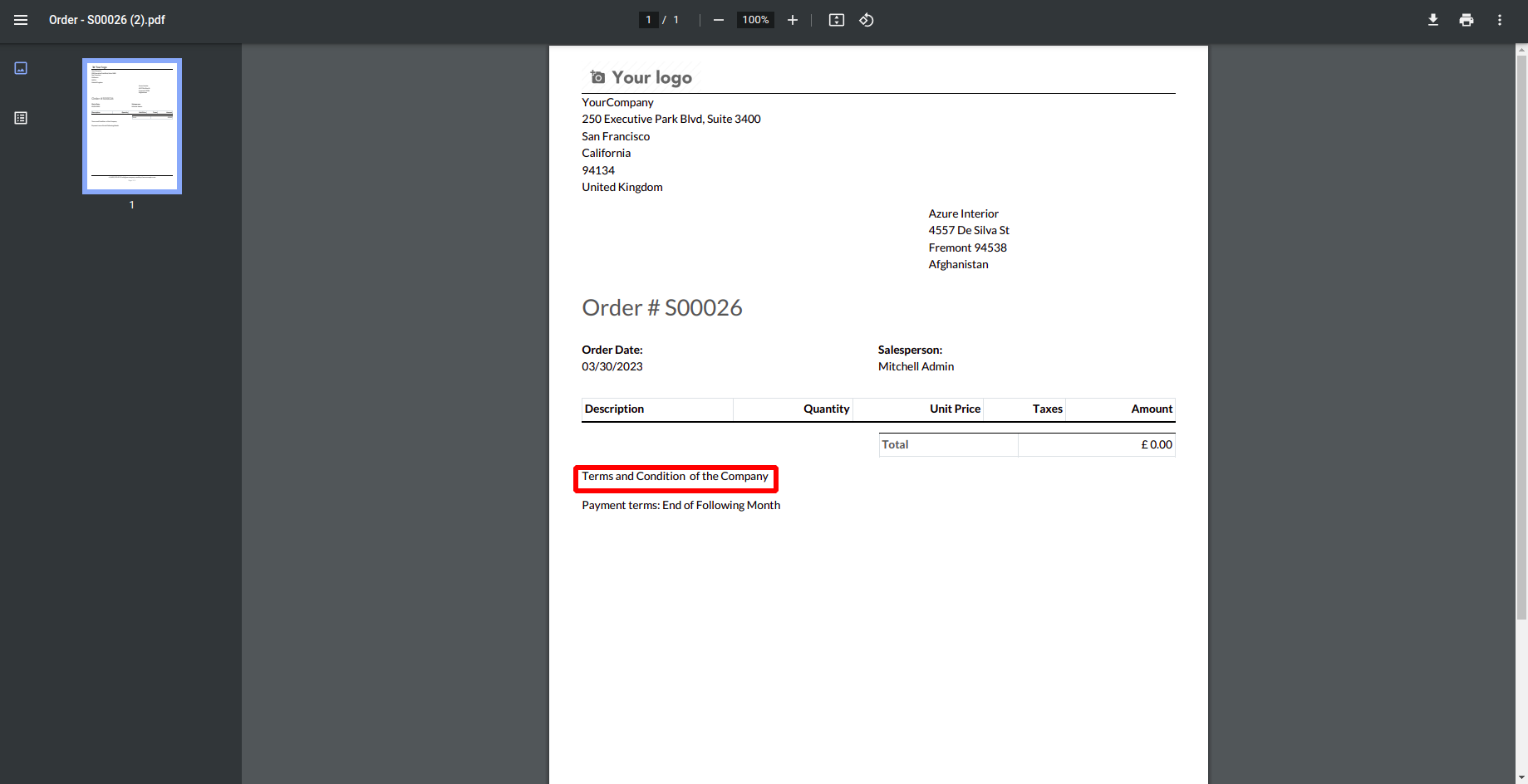Image resolution: width=1528 pixels, height=784 pixels.
Task: Click the total value '£ 0.00'
Action: pos(1157,444)
